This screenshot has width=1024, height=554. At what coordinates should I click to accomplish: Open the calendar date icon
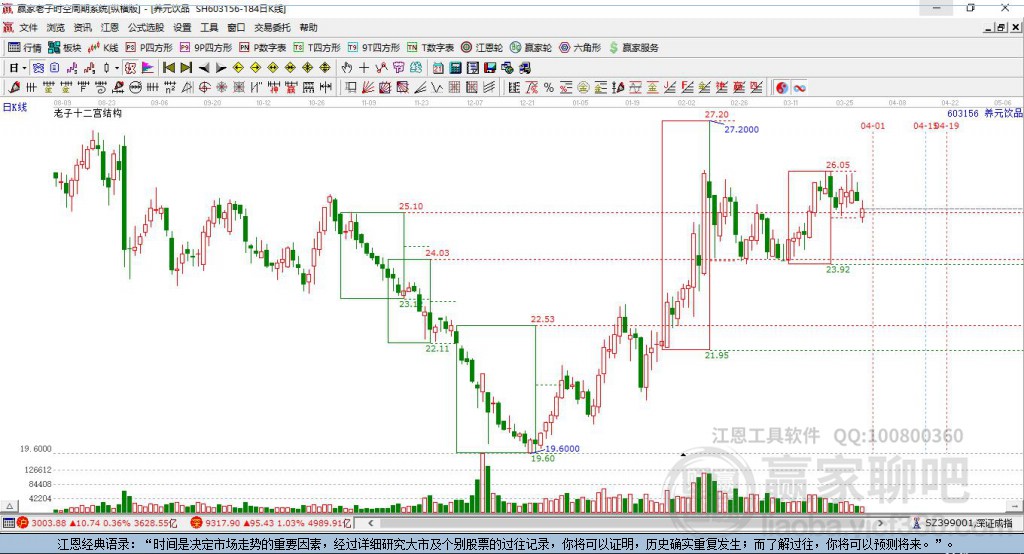pyautogui.click(x=438, y=68)
